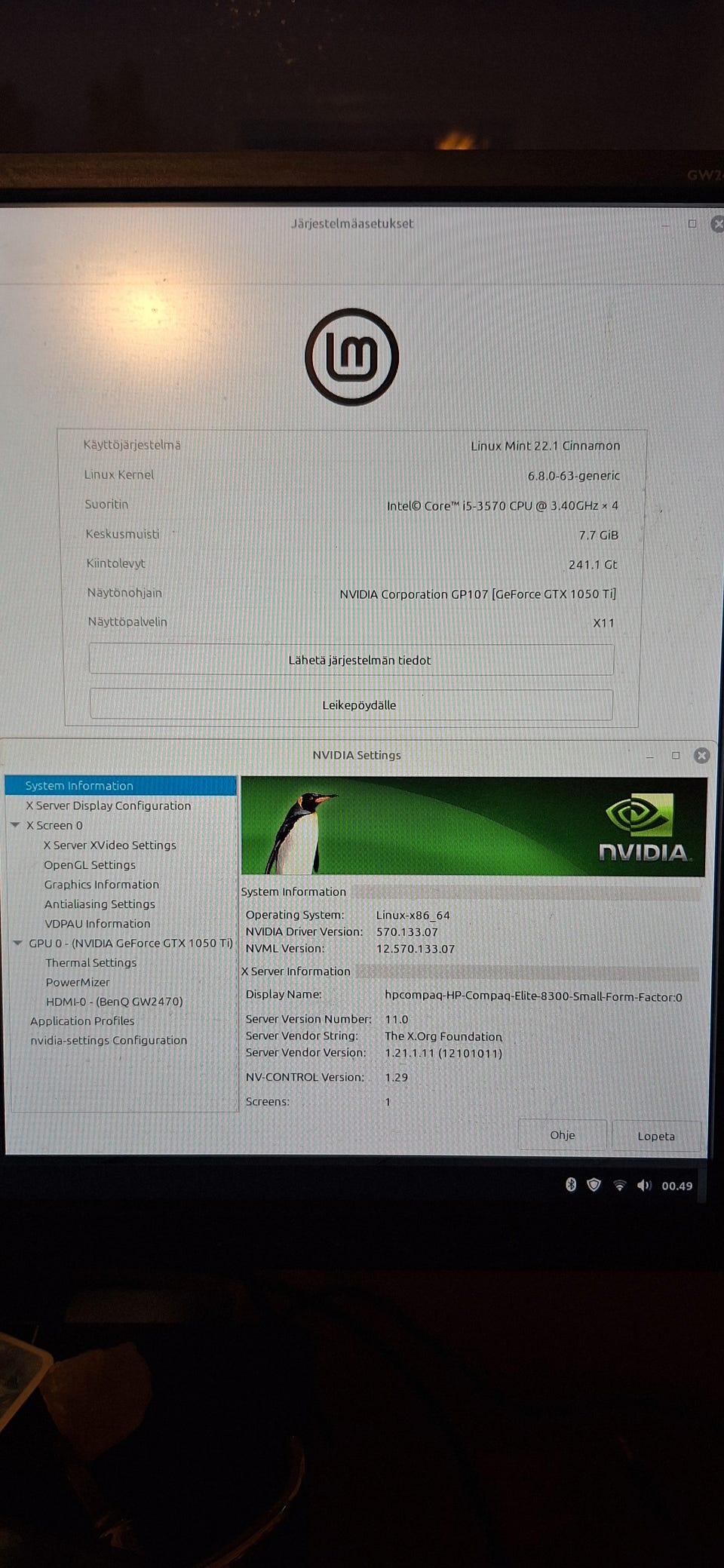724x1568 pixels.
Task: Collapse the X Screen 0 tree node
Action: tap(15, 825)
